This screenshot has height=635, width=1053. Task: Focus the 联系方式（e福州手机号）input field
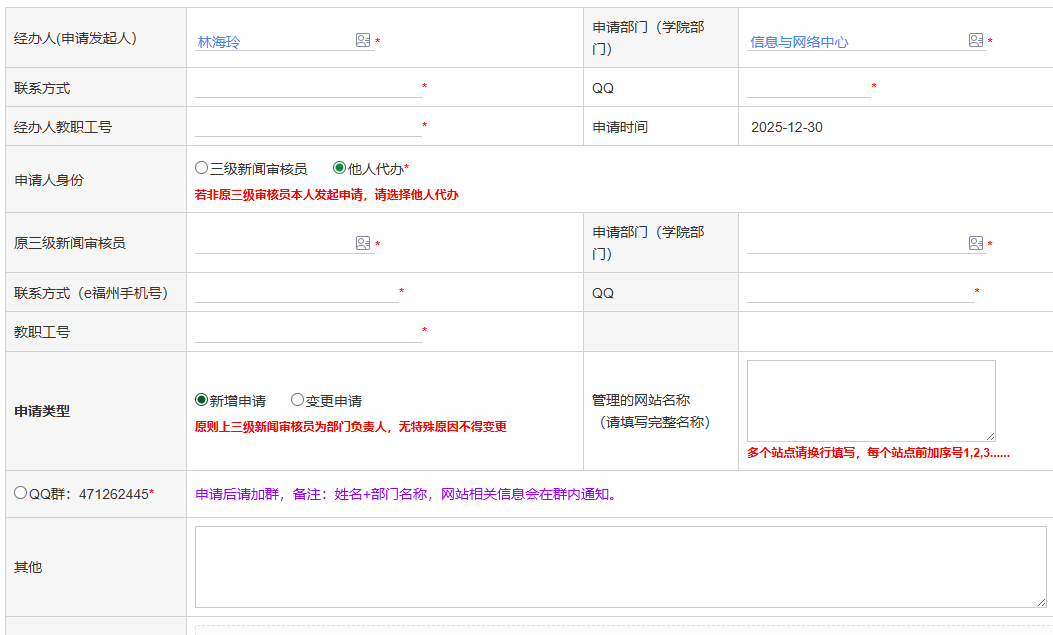[x=296, y=292]
